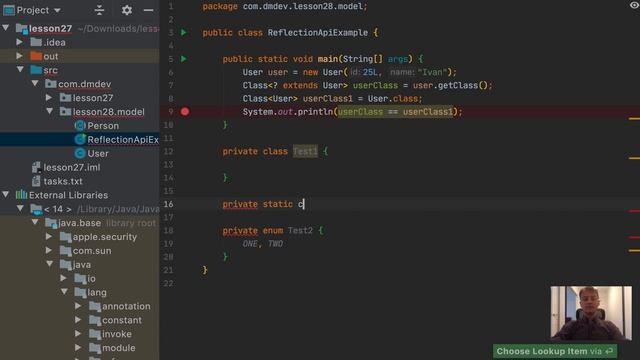
Task: Open the lesson27.iml file
Action: click(x=72, y=167)
